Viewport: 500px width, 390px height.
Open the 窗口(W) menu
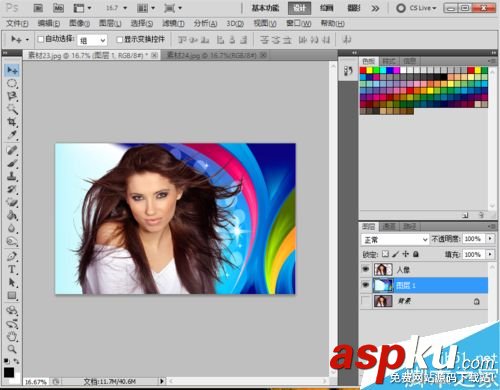[299, 23]
